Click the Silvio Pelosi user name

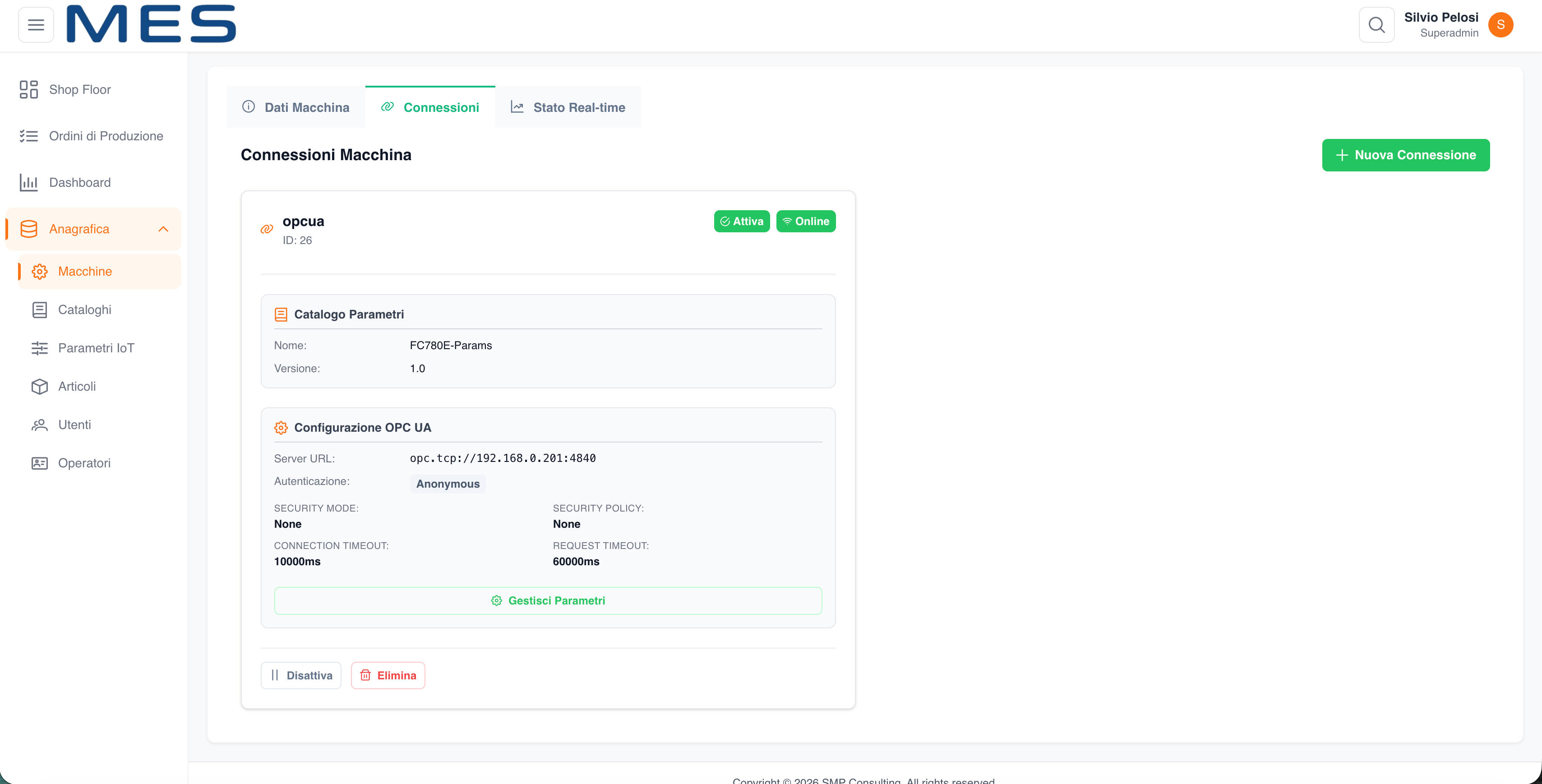click(1441, 17)
